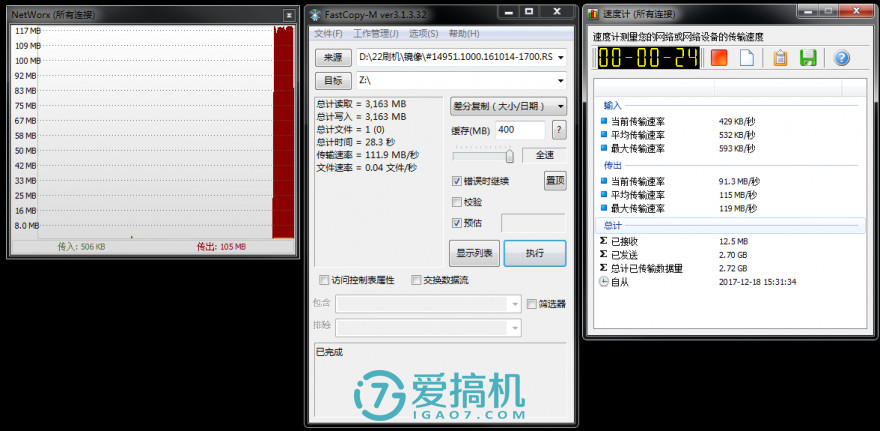The height and width of the screenshot is (431, 880).
Task: Enable the 校验 verify checkbox
Action: click(x=456, y=202)
